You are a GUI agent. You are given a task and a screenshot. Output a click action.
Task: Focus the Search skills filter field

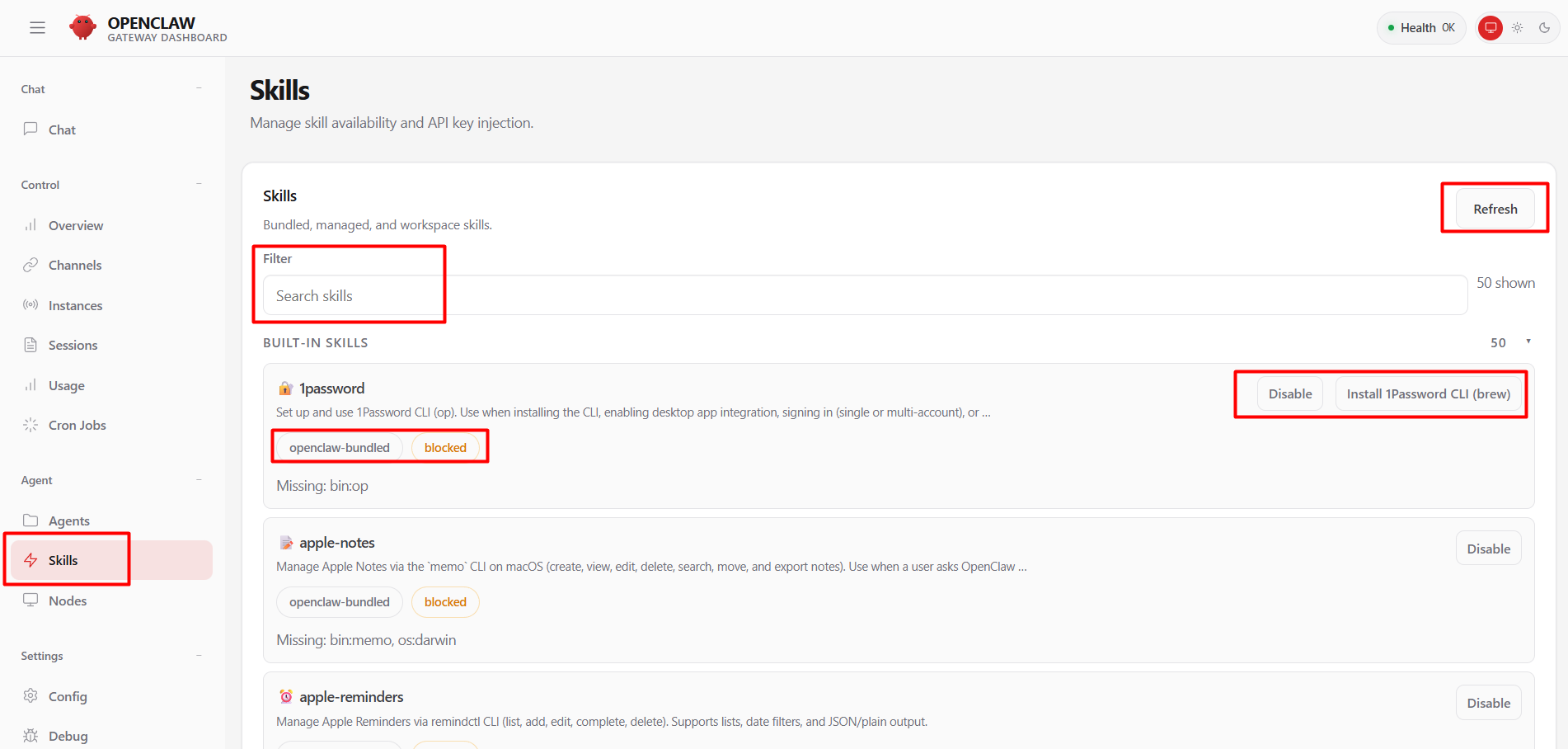coord(865,295)
